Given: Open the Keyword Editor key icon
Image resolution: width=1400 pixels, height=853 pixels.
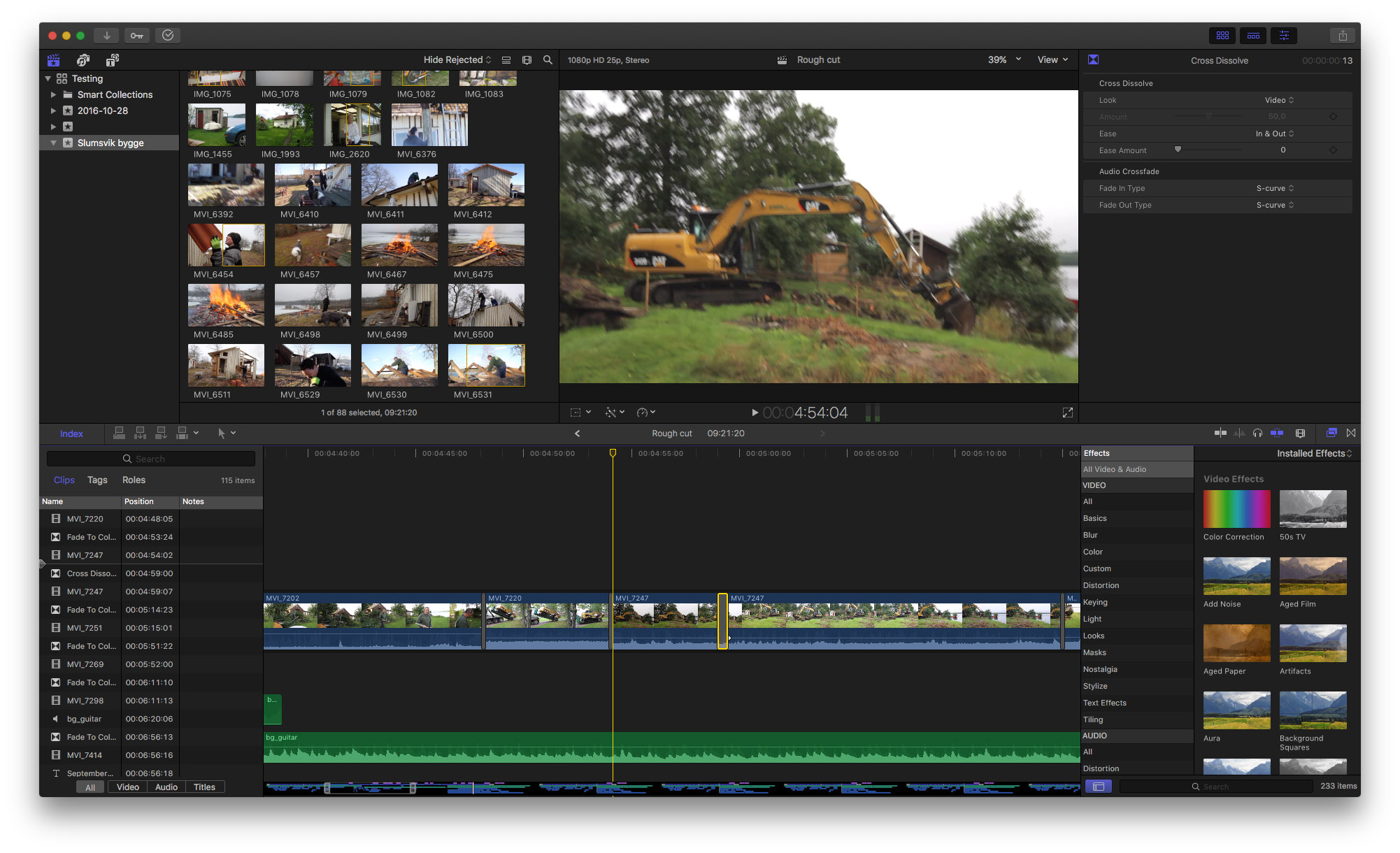Looking at the screenshot, I should click(x=137, y=36).
